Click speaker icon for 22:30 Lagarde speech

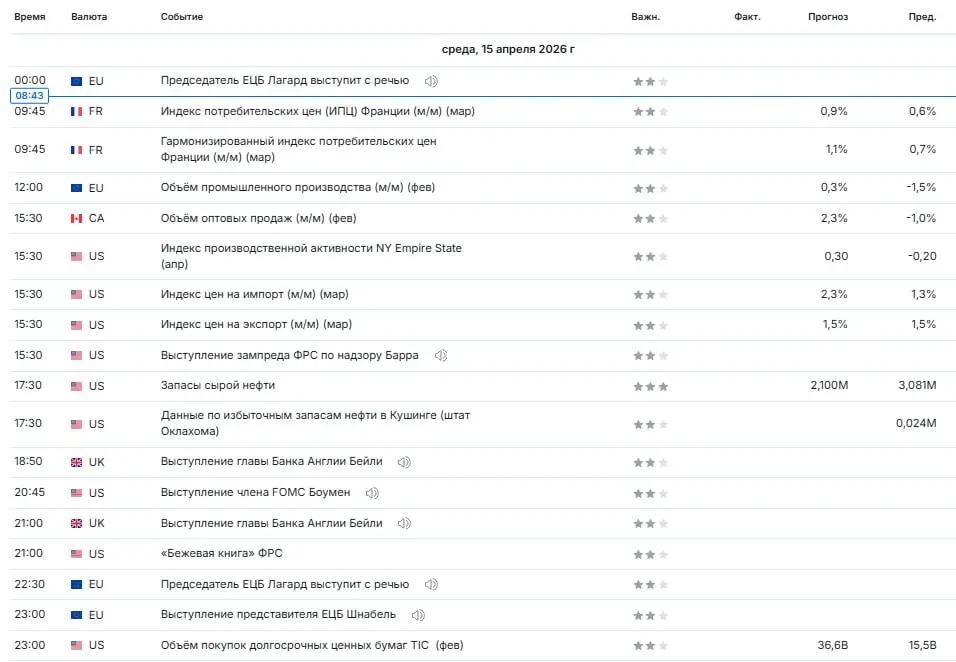pyautogui.click(x=431, y=584)
